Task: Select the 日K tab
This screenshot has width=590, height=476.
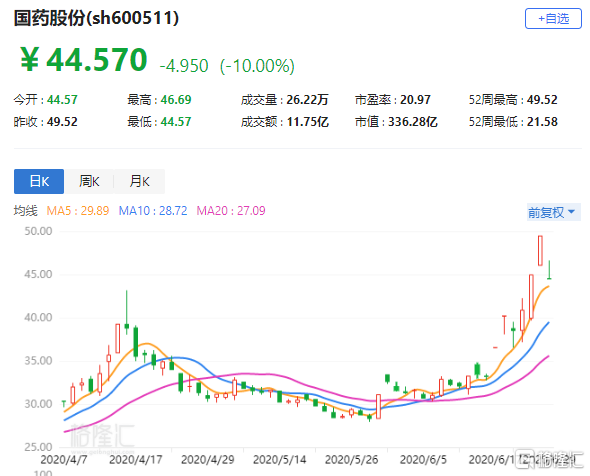Action: (39, 181)
